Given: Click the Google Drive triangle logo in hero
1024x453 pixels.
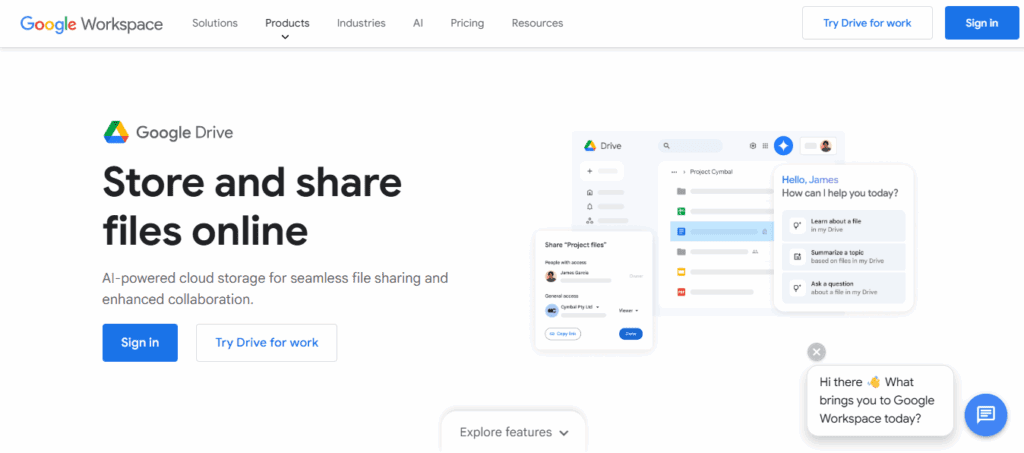Looking at the screenshot, I should (x=116, y=133).
